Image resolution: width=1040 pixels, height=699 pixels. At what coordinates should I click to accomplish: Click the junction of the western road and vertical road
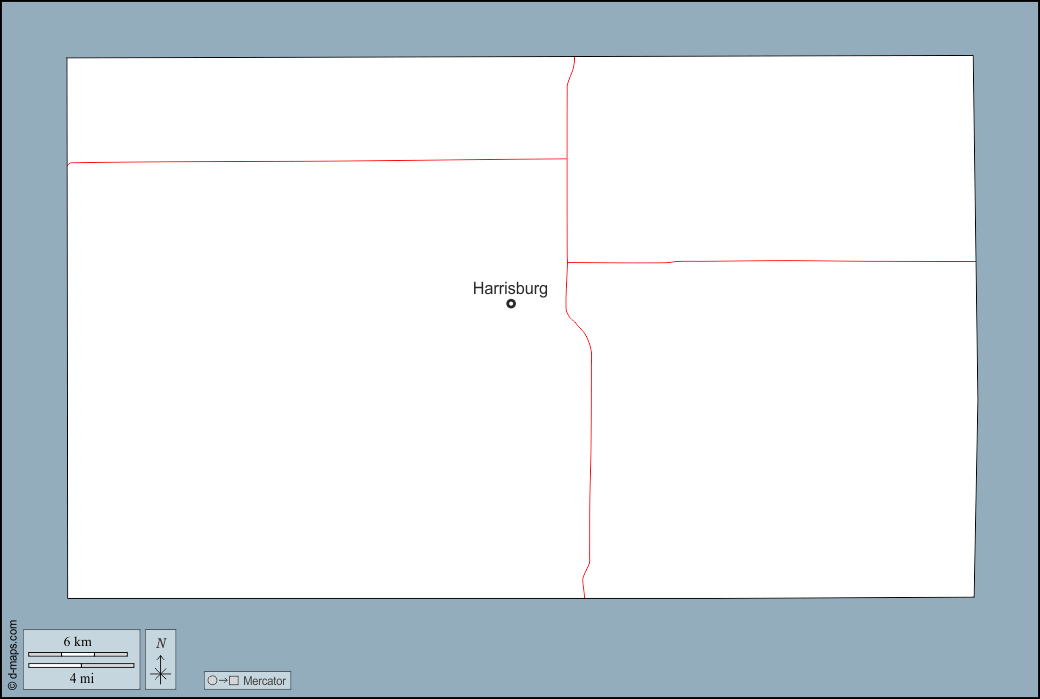click(567, 158)
